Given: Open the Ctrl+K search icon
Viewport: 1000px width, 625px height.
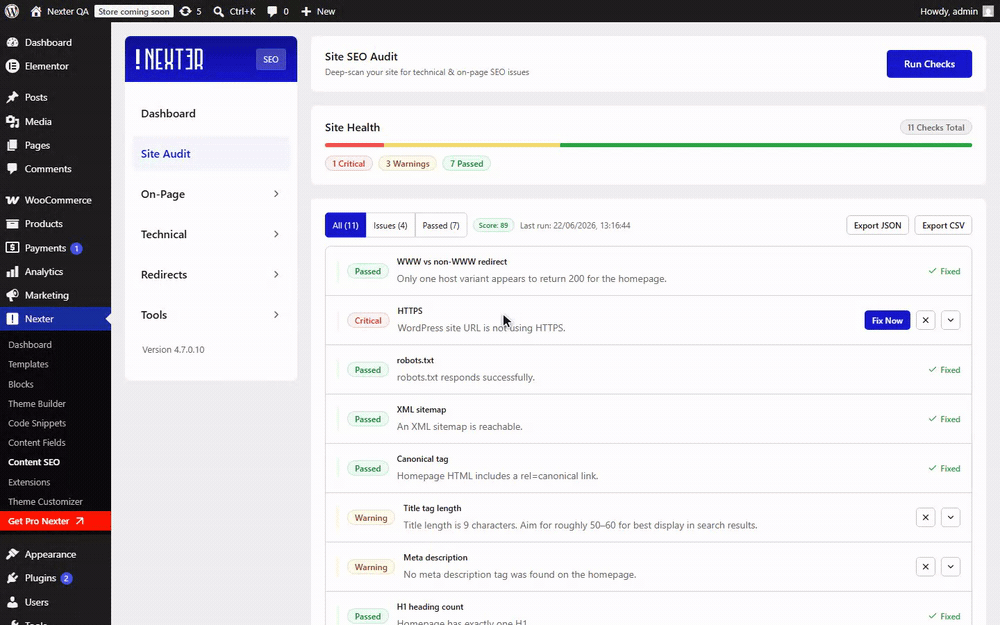Looking at the screenshot, I should [x=219, y=11].
